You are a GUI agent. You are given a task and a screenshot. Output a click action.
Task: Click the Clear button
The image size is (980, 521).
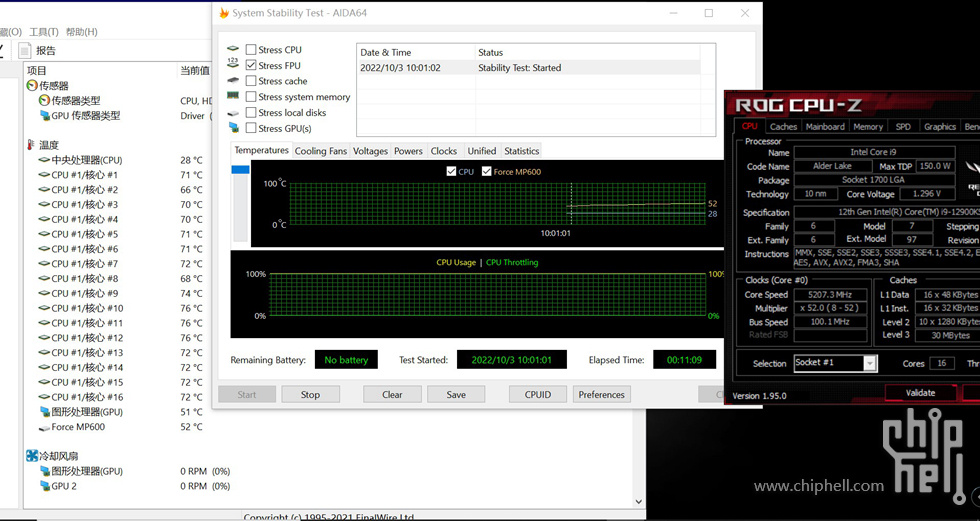(392, 394)
